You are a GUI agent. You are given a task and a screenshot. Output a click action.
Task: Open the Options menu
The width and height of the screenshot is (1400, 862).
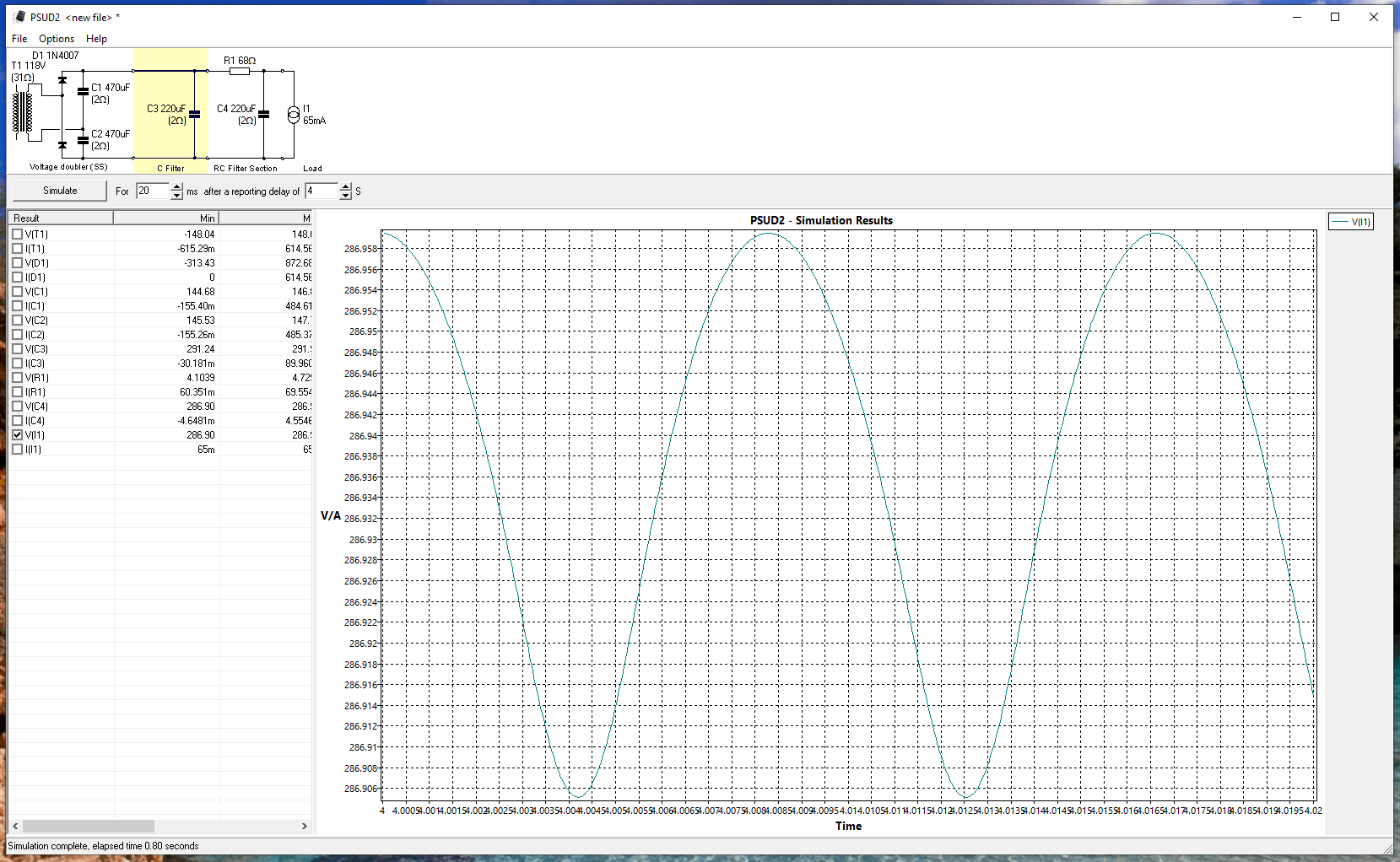pos(57,39)
